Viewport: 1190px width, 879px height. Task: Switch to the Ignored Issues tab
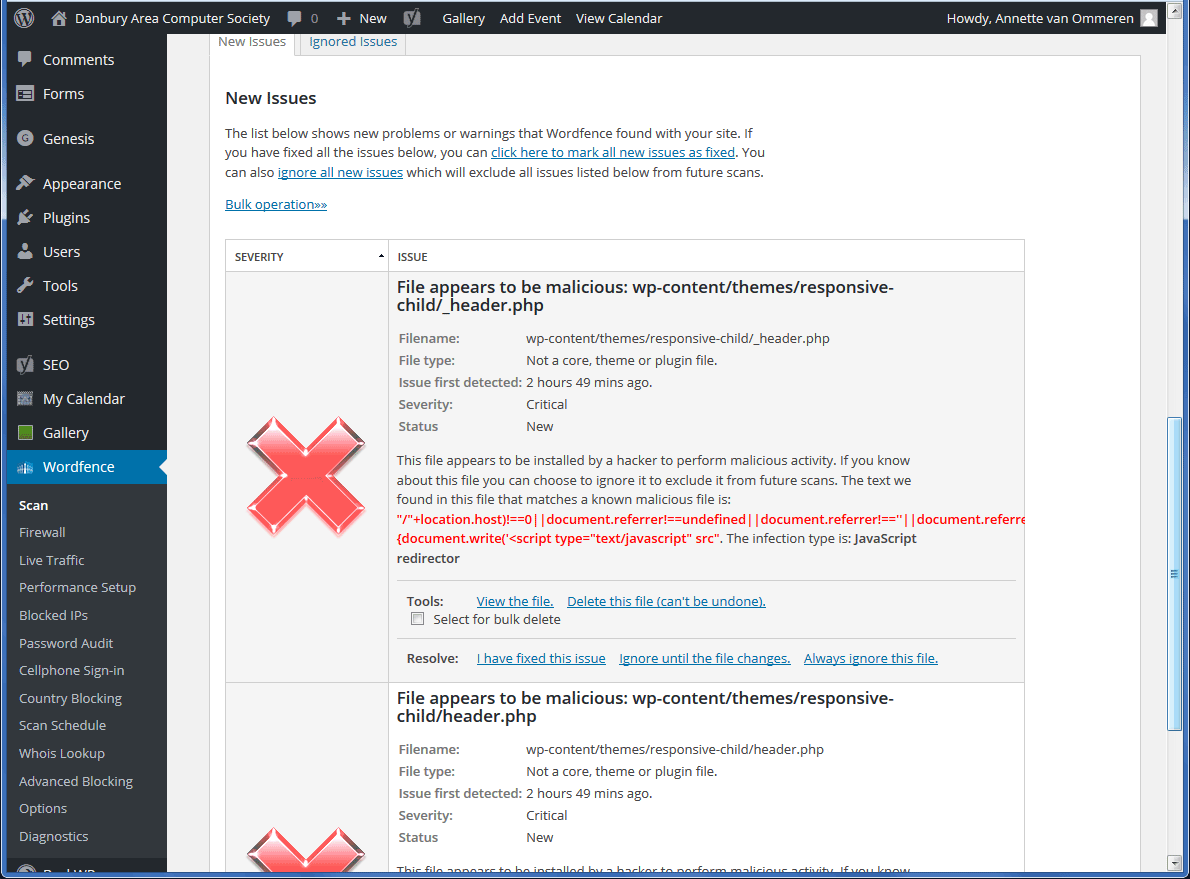pos(353,42)
